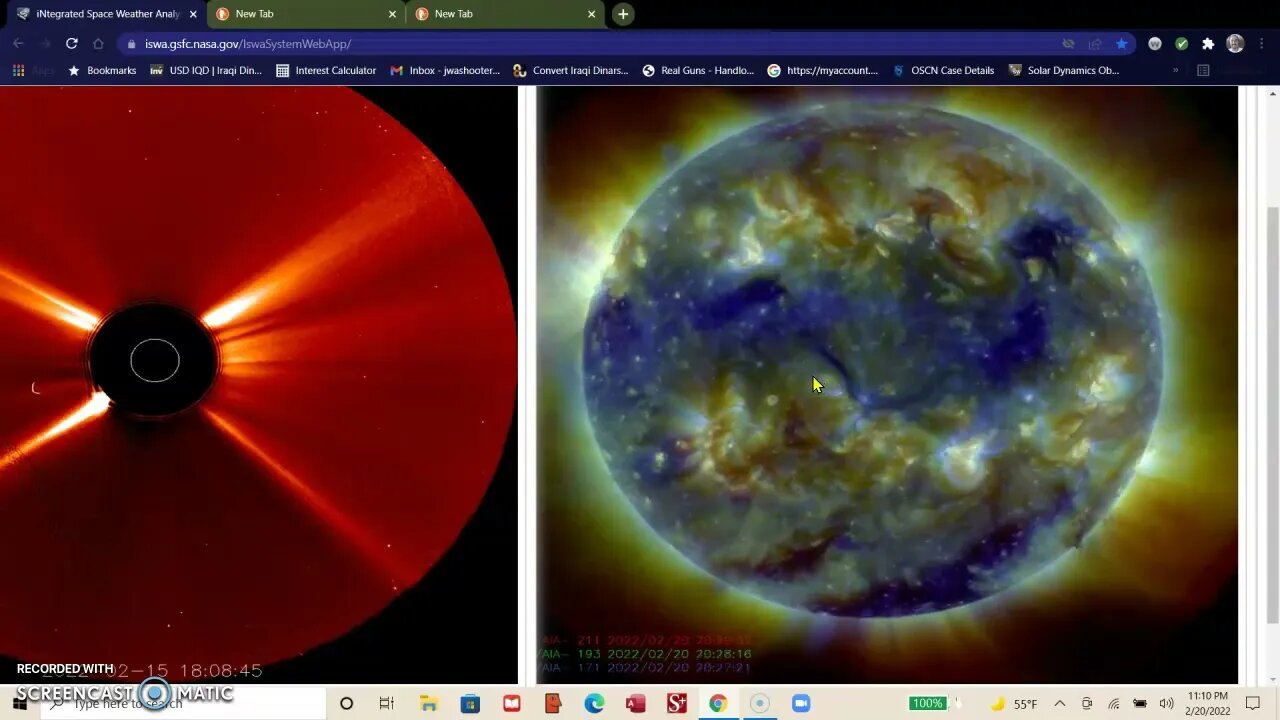Open Microsoft Access from taskbar
Screen dimensions: 1280x720
635,703
